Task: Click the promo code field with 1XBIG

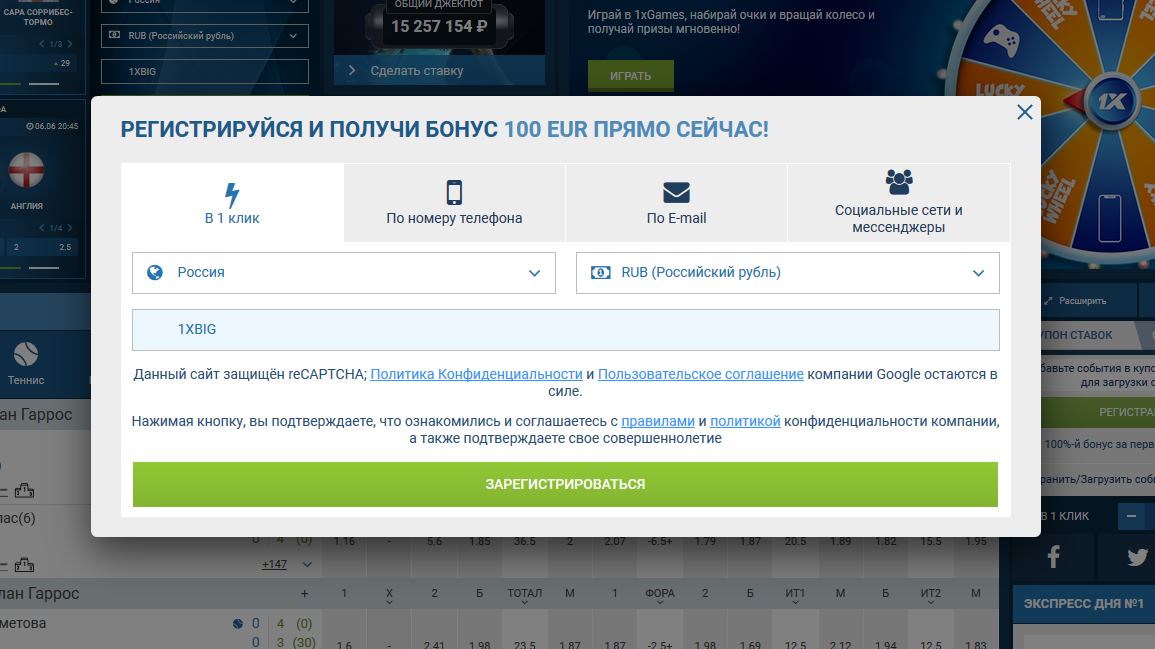Action: 566,329
